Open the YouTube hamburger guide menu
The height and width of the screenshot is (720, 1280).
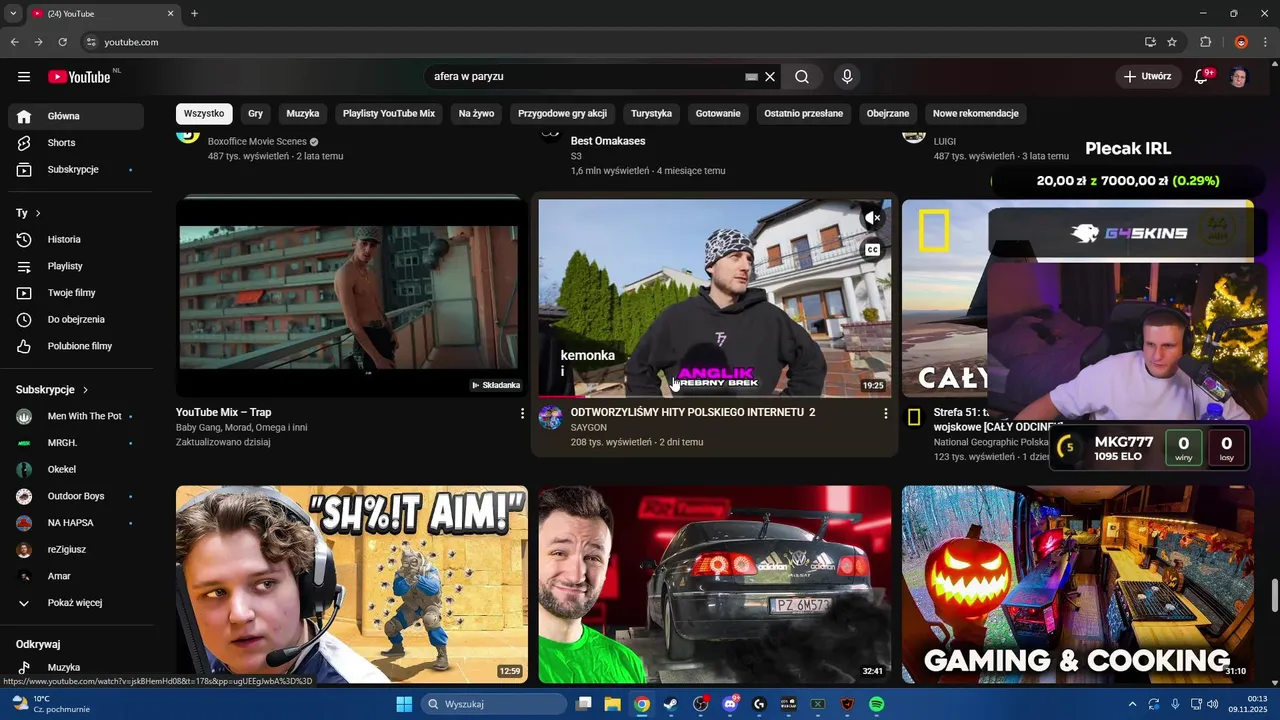tap(24, 77)
